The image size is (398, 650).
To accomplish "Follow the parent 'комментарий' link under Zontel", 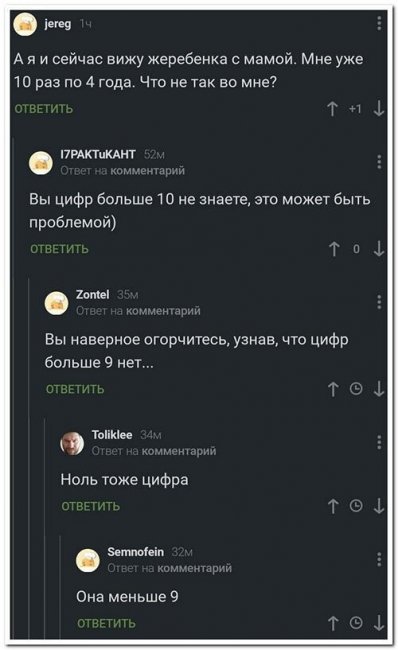I will [x=163, y=311].
